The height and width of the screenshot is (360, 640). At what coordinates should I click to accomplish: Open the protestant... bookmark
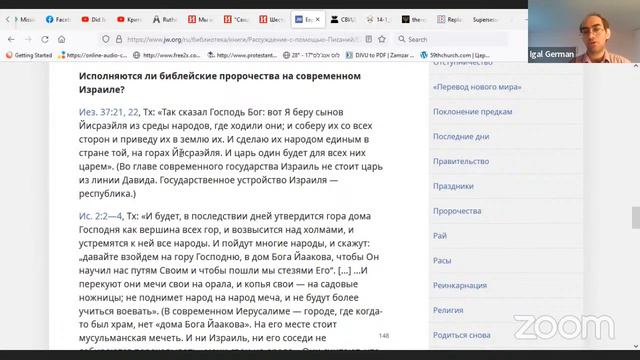point(242,55)
